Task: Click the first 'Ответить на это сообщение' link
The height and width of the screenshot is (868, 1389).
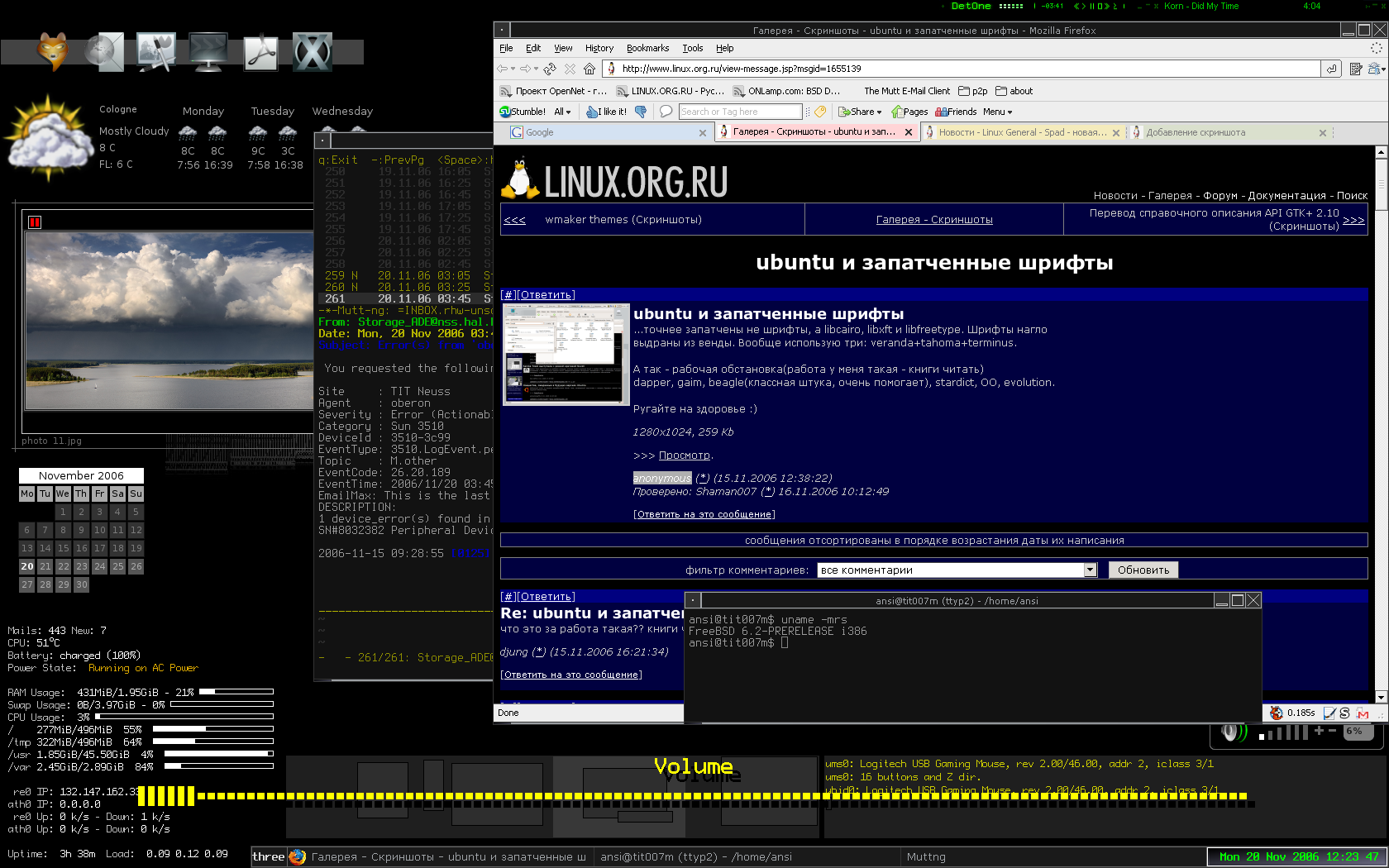Action: 704,514
